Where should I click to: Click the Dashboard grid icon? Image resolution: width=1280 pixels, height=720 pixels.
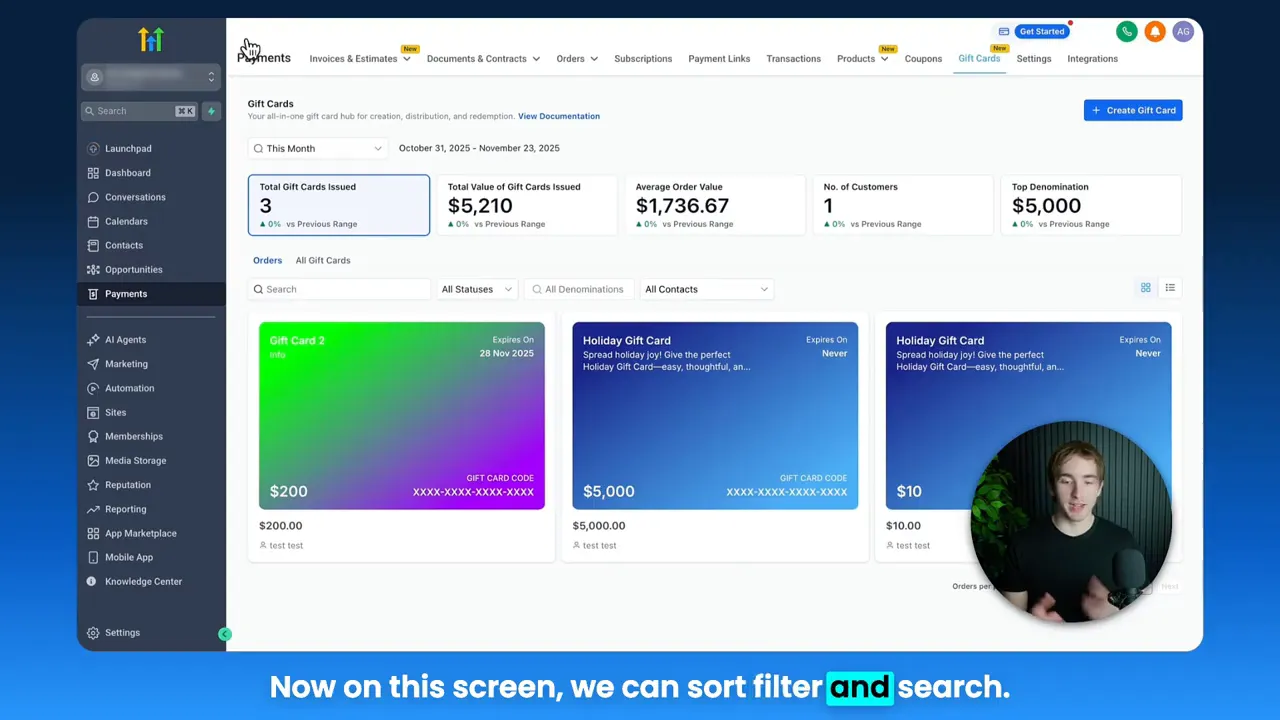click(93, 173)
